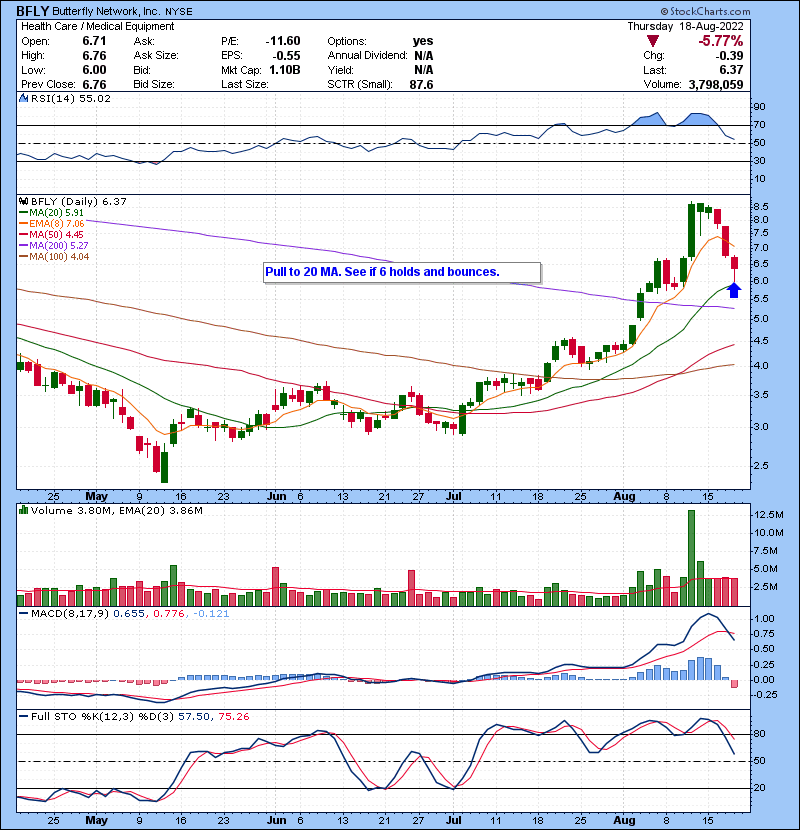The height and width of the screenshot is (830, 800).
Task: Click the Bid Size label
Action: tap(154, 85)
